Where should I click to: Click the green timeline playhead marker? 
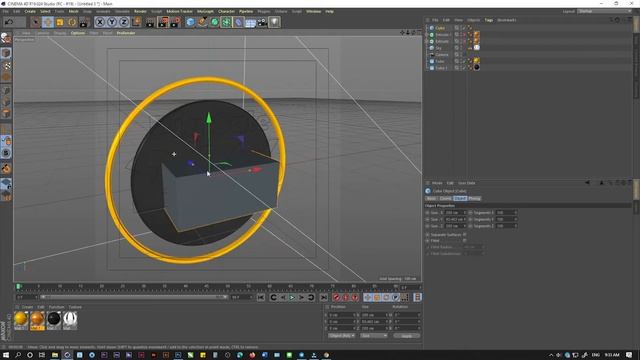(18, 287)
